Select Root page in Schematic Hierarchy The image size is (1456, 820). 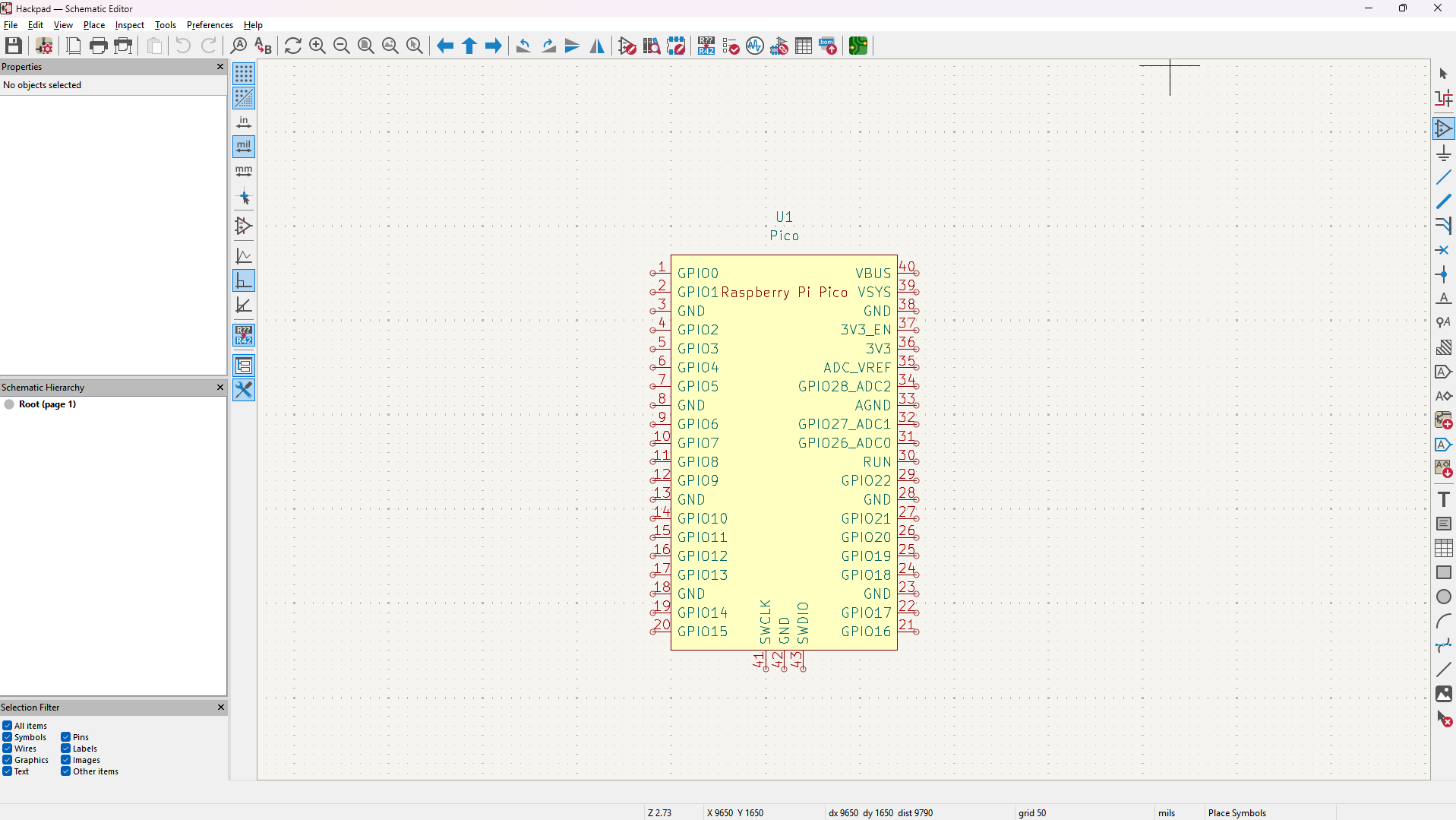(x=48, y=404)
